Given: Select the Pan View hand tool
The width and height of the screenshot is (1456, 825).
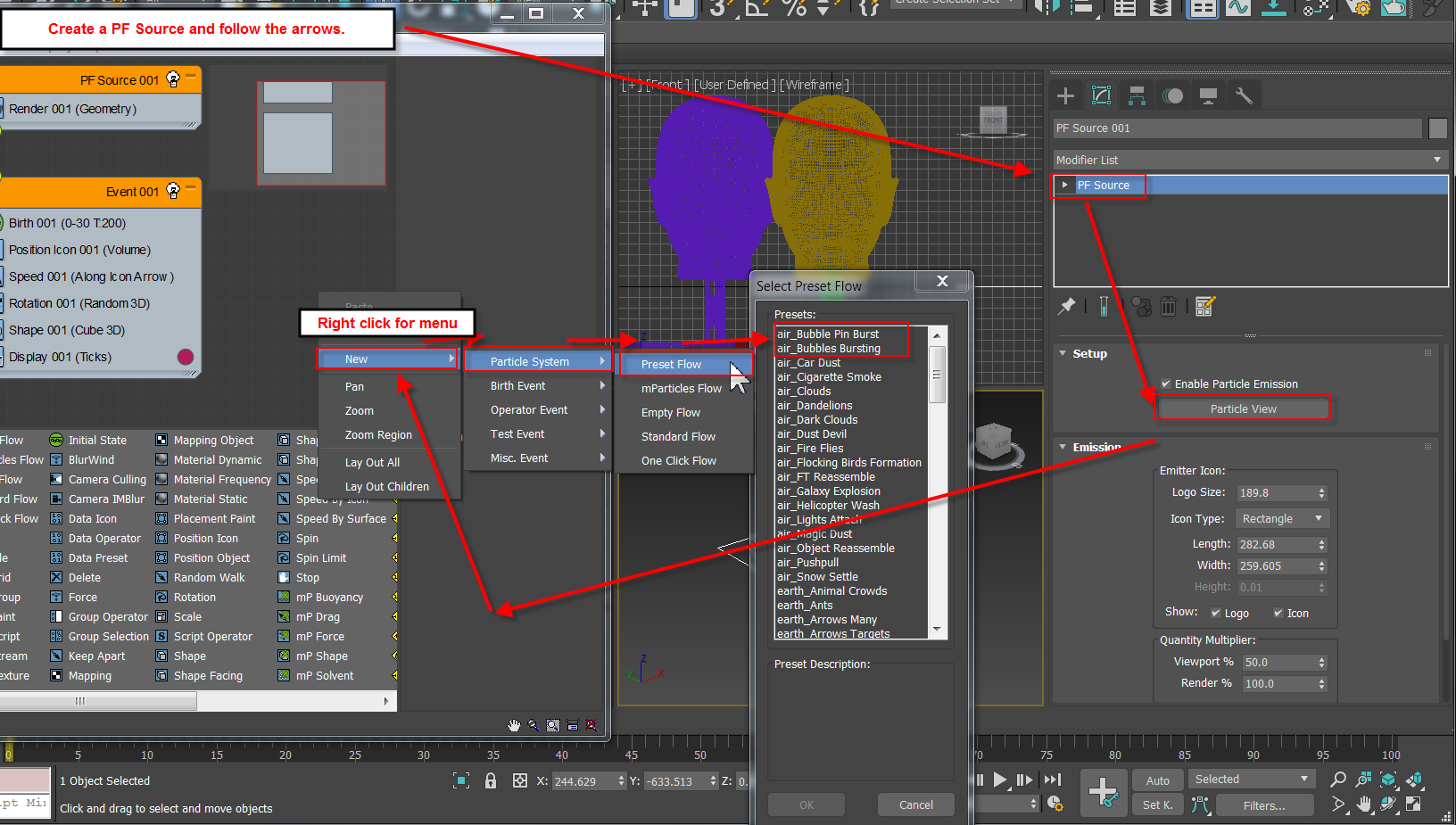Looking at the screenshot, I should click(x=1364, y=805).
